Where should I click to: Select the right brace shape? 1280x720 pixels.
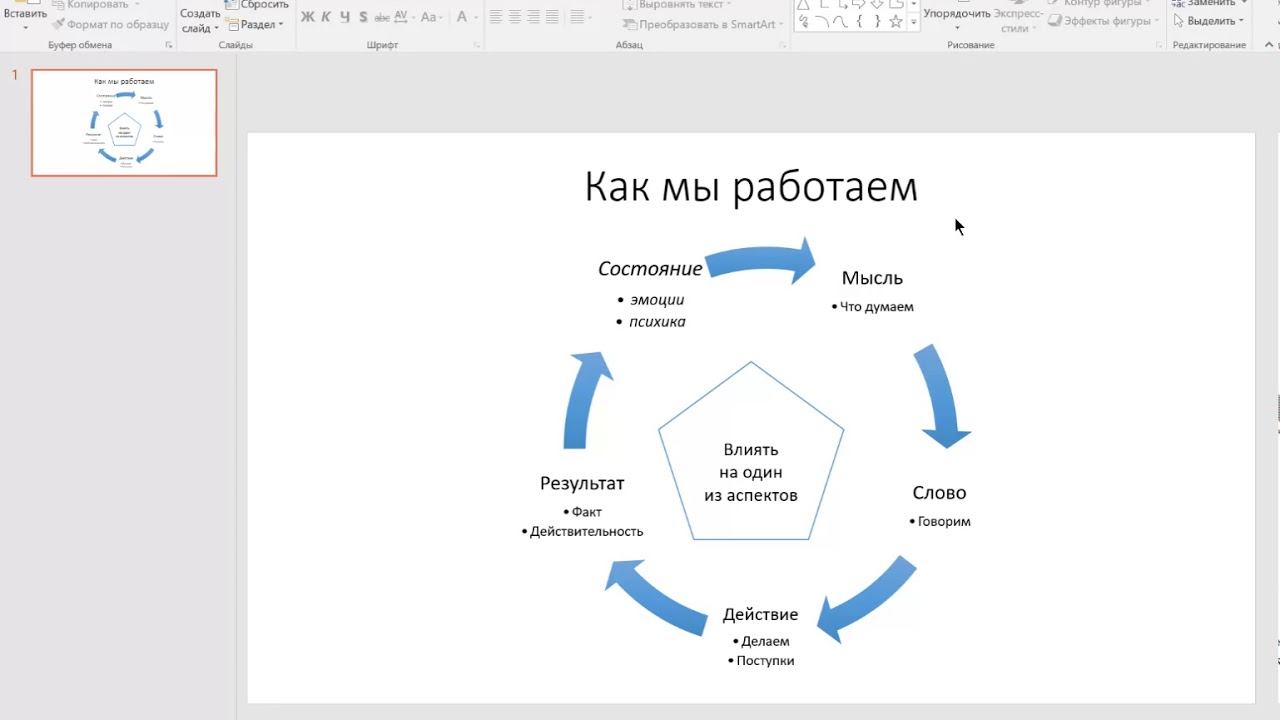point(877,22)
